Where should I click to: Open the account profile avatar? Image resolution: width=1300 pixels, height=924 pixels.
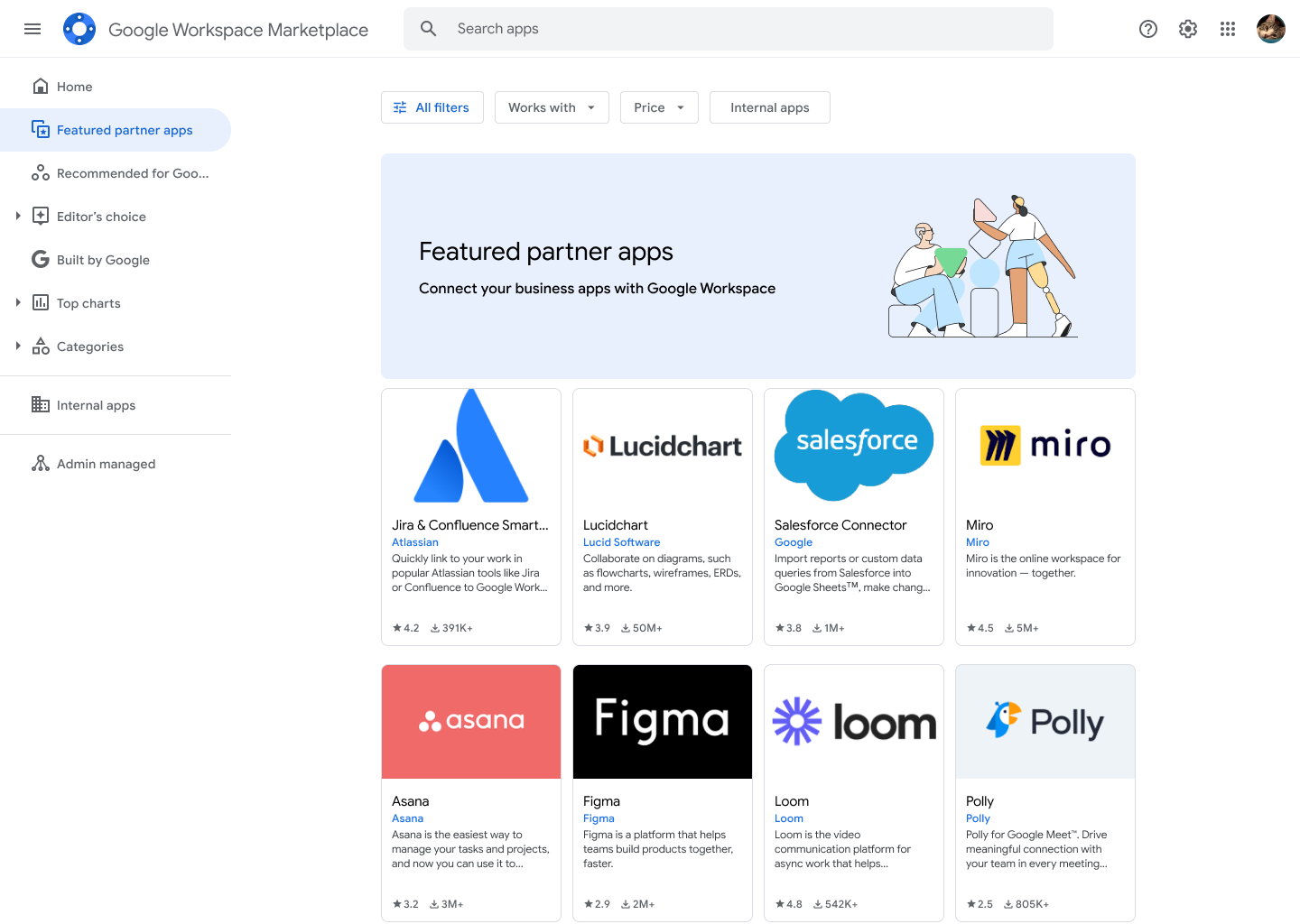[1271, 29]
